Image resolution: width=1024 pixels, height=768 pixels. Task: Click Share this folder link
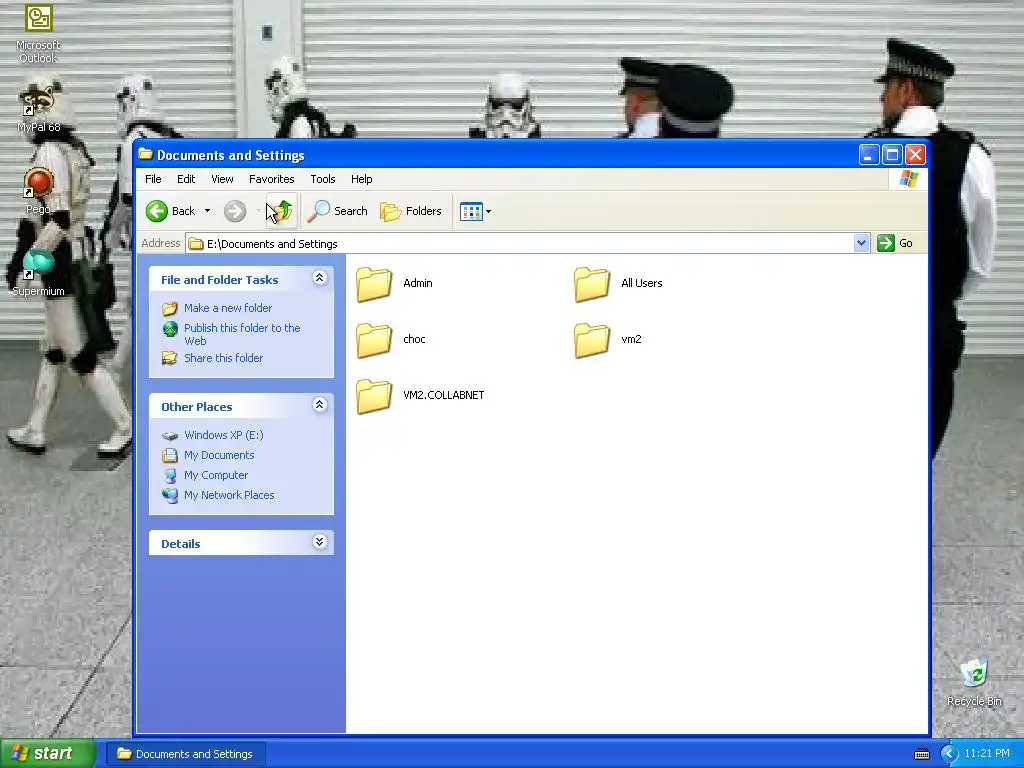223,358
